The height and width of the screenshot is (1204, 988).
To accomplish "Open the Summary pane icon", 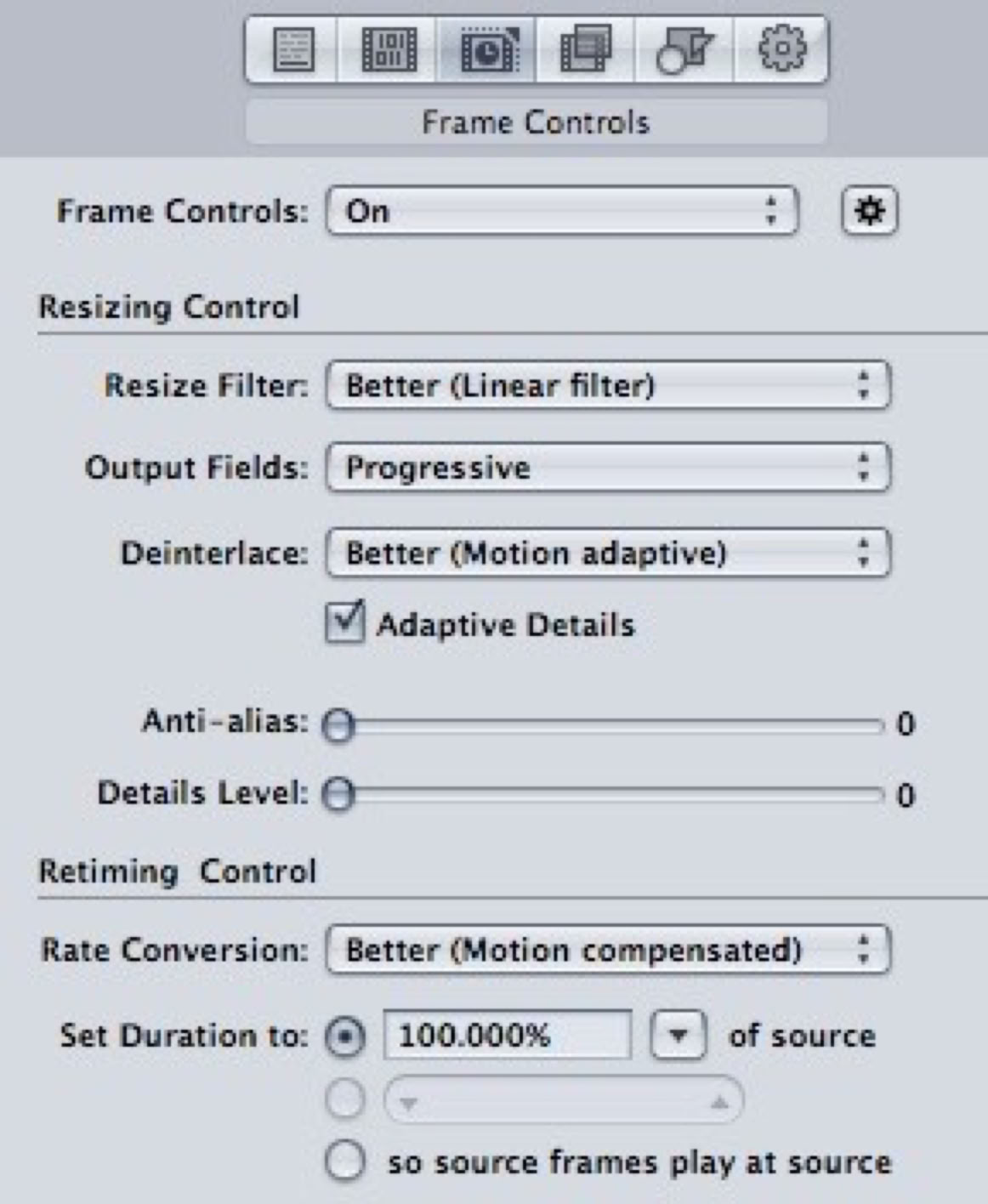I will [292, 49].
